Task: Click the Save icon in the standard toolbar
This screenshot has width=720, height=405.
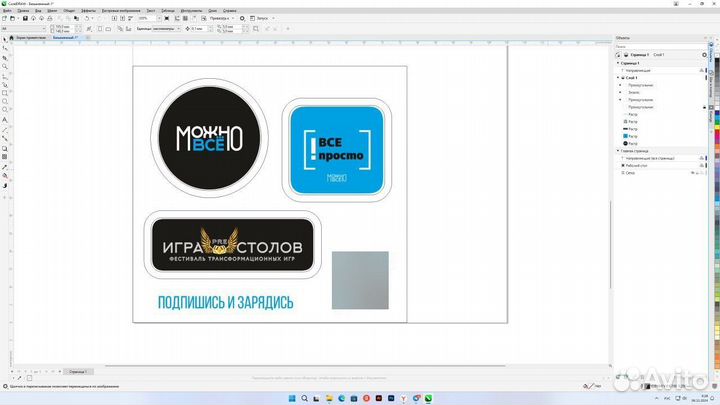Action: coord(24,18)
